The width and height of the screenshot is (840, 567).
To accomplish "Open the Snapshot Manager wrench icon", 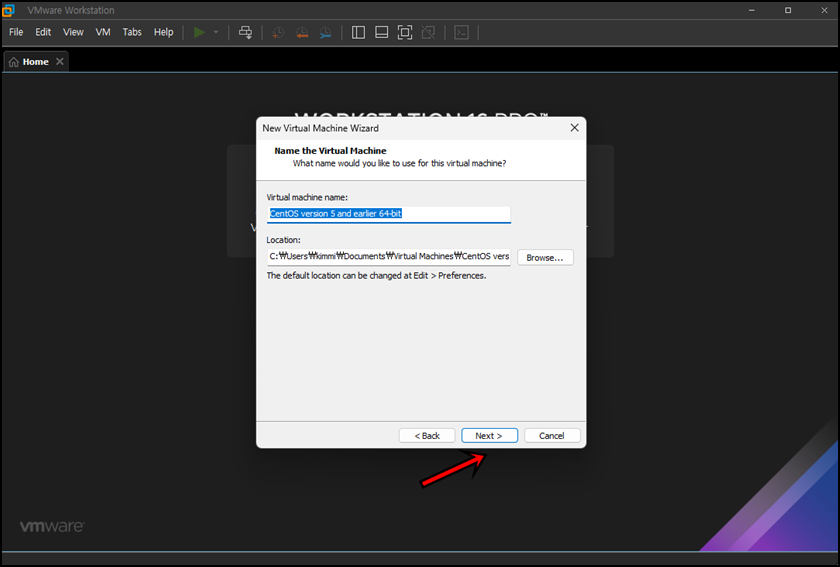I will point(326,33).
